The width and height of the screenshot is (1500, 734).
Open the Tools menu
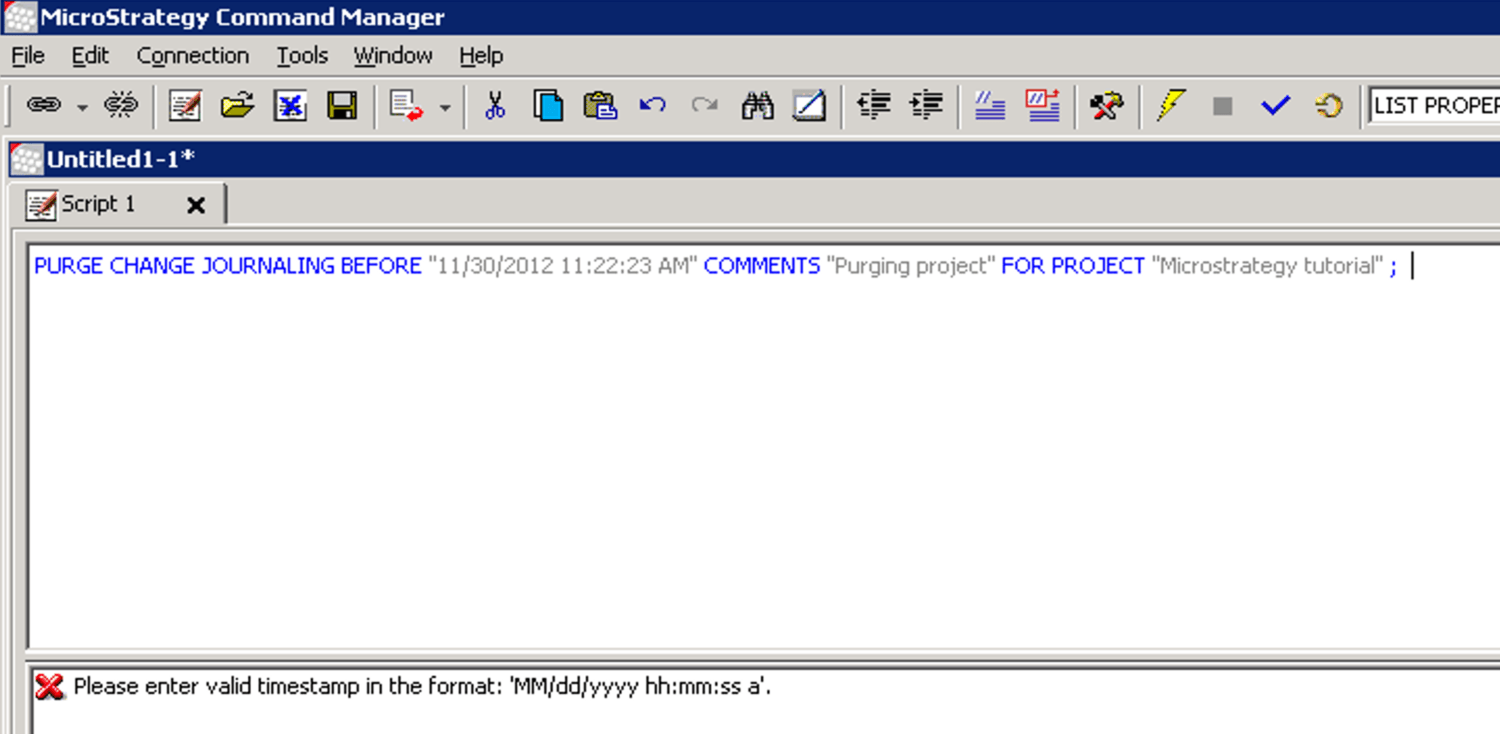tap(302, 56)
